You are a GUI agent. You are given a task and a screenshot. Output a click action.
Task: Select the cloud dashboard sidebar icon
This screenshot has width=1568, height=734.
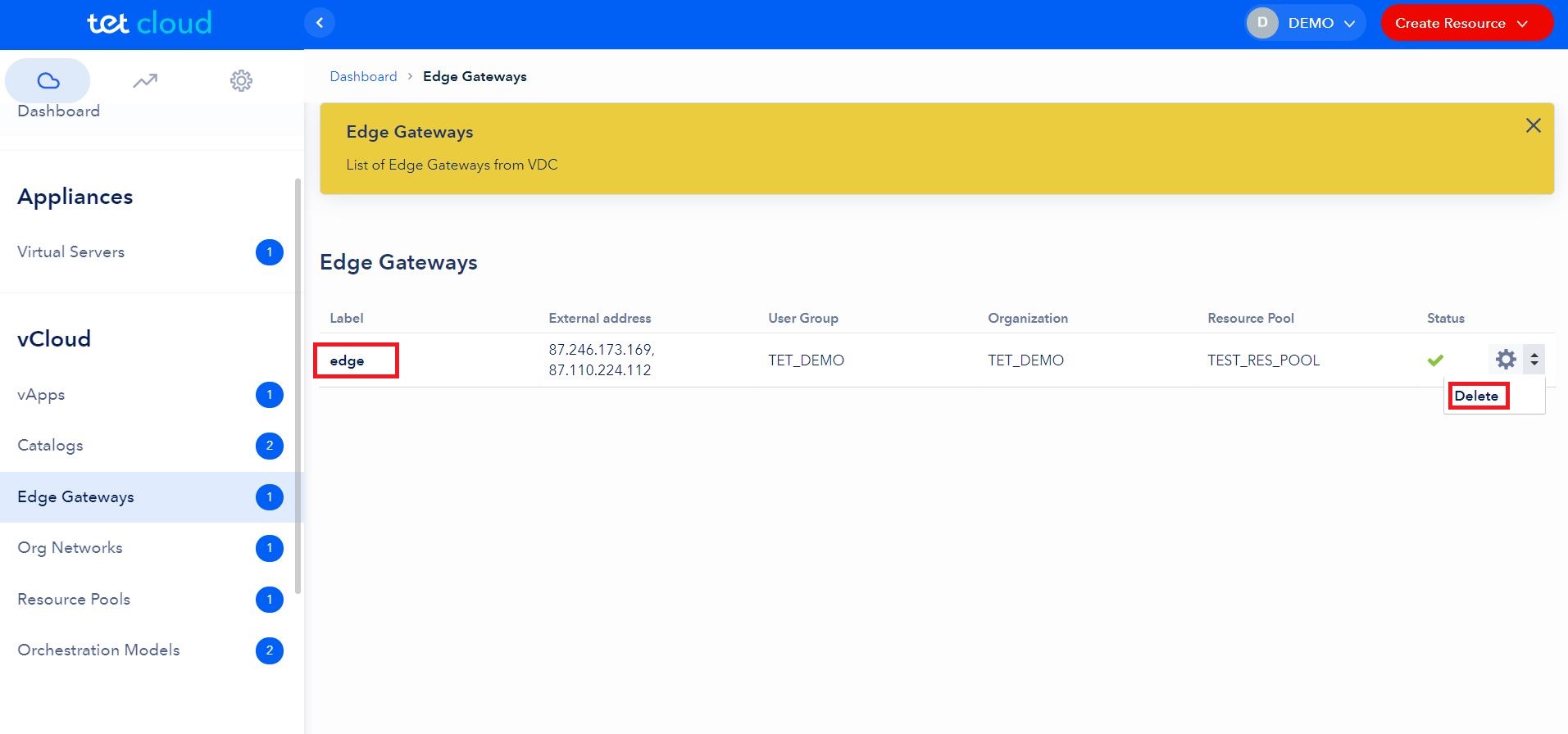pyautogui.click(x=48, y=80)
